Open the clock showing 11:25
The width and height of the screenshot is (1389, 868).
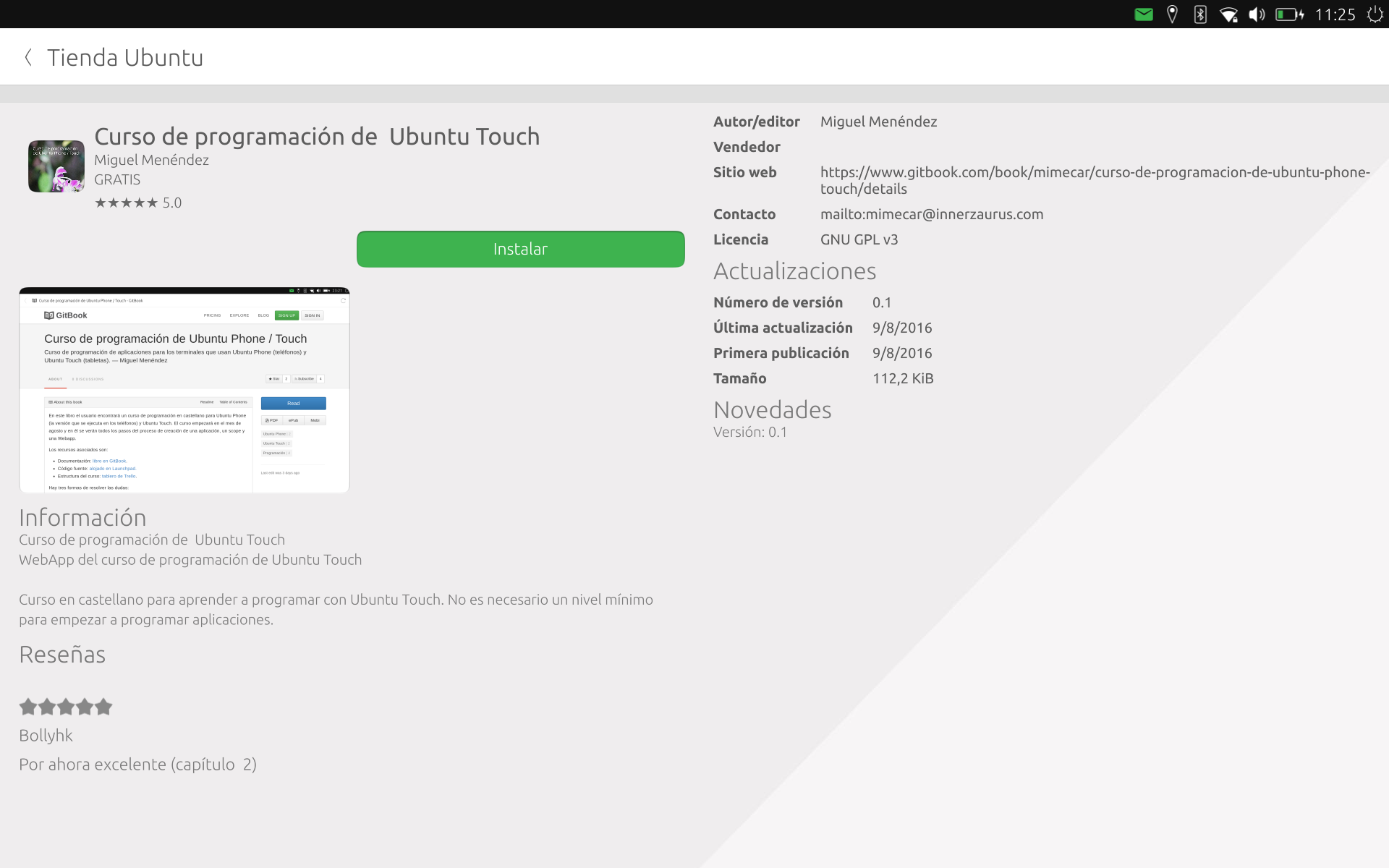(1335, 14)
